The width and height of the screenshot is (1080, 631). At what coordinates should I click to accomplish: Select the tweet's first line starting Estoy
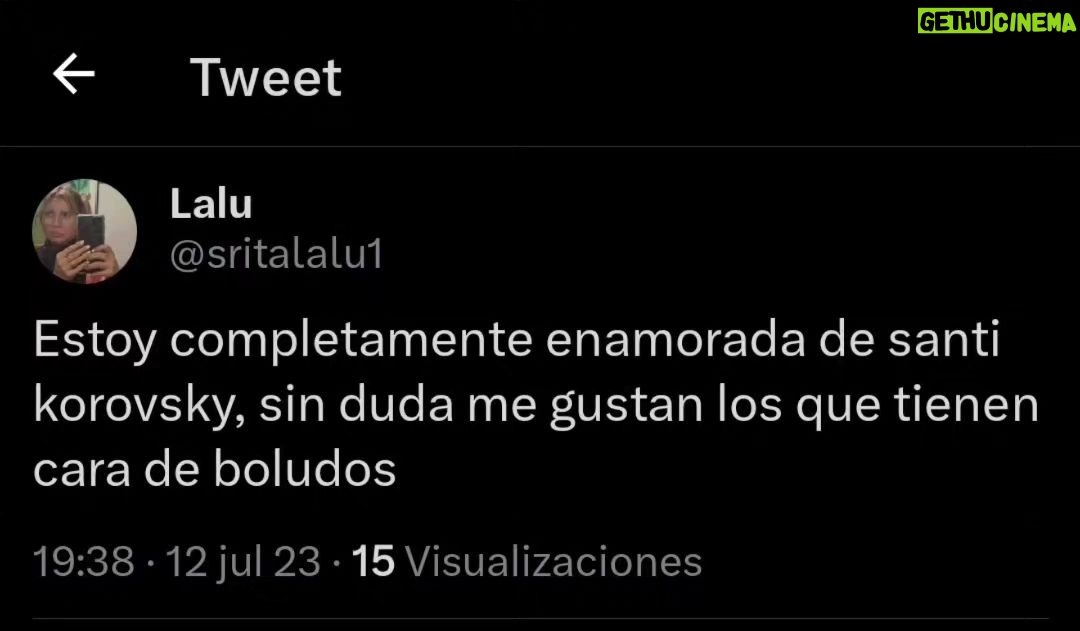tap(516, 340)
